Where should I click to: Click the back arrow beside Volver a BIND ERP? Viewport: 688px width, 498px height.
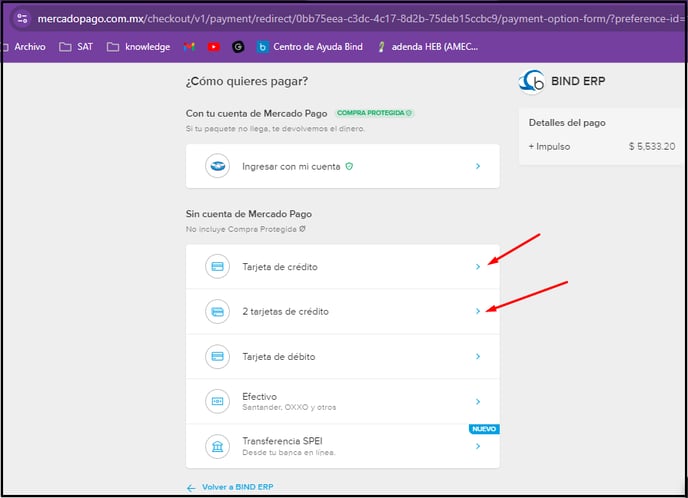tap(191, 488)
